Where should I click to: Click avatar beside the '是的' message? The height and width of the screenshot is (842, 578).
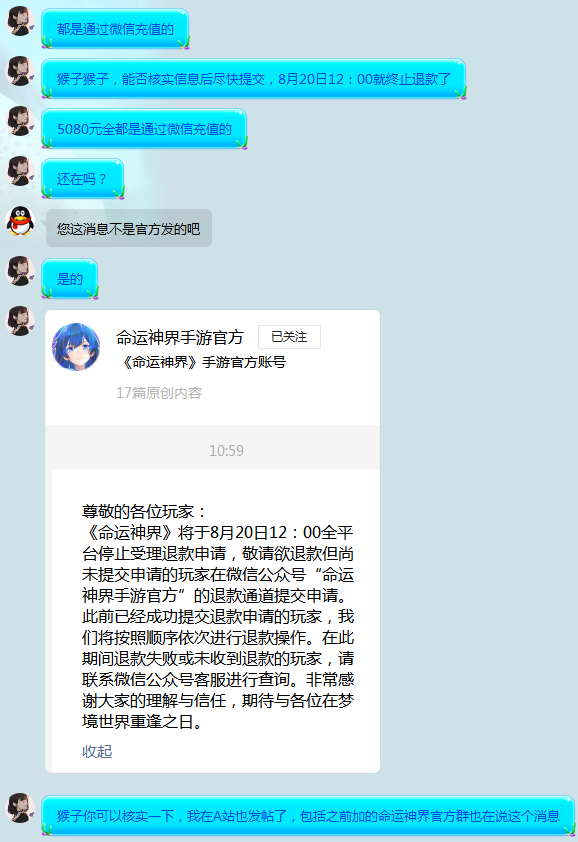(x=20, y=271)
